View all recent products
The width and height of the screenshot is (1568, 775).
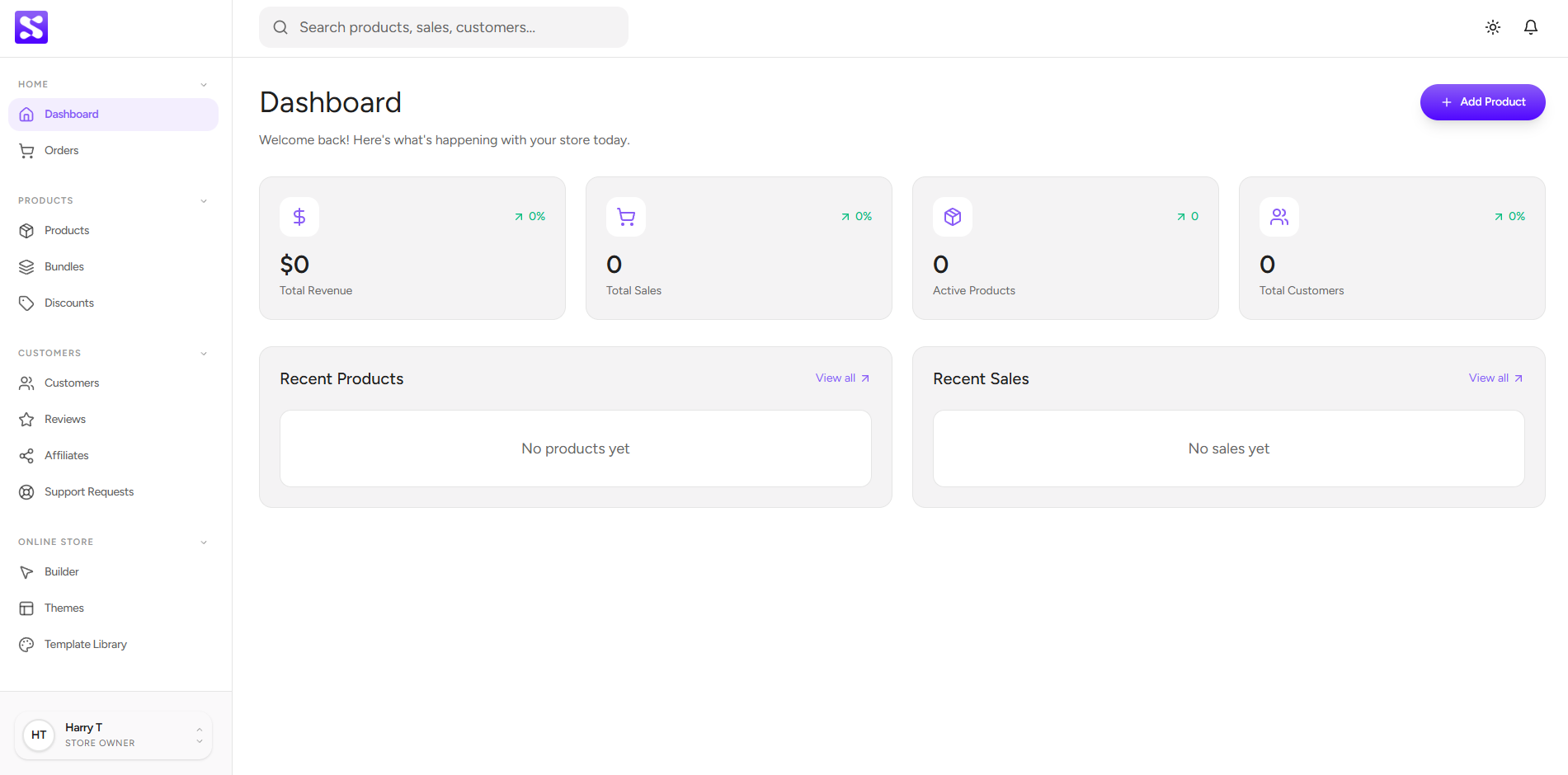click(x=842, y=378)
